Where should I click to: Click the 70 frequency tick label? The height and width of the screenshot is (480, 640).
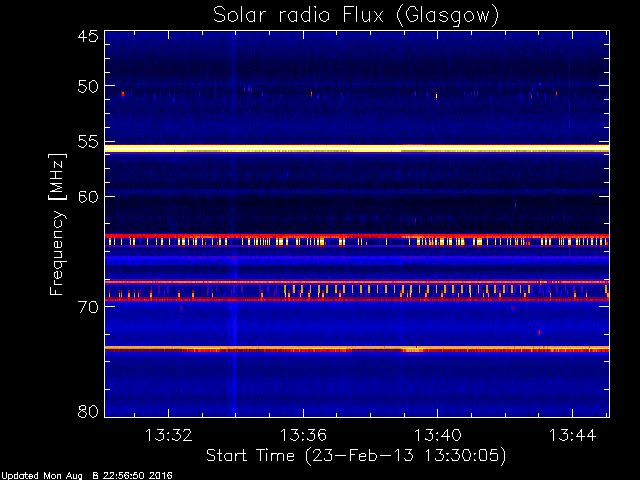(88, 307)
